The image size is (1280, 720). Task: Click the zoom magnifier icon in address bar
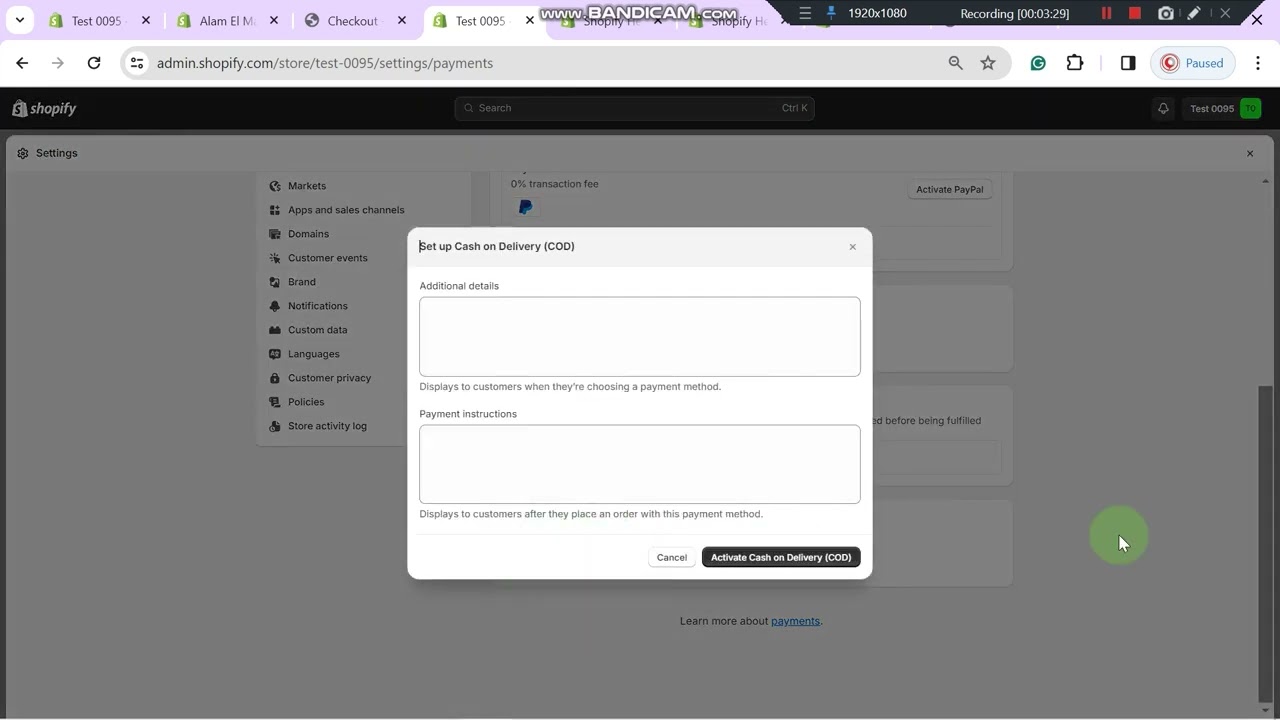tap(956, 63)
